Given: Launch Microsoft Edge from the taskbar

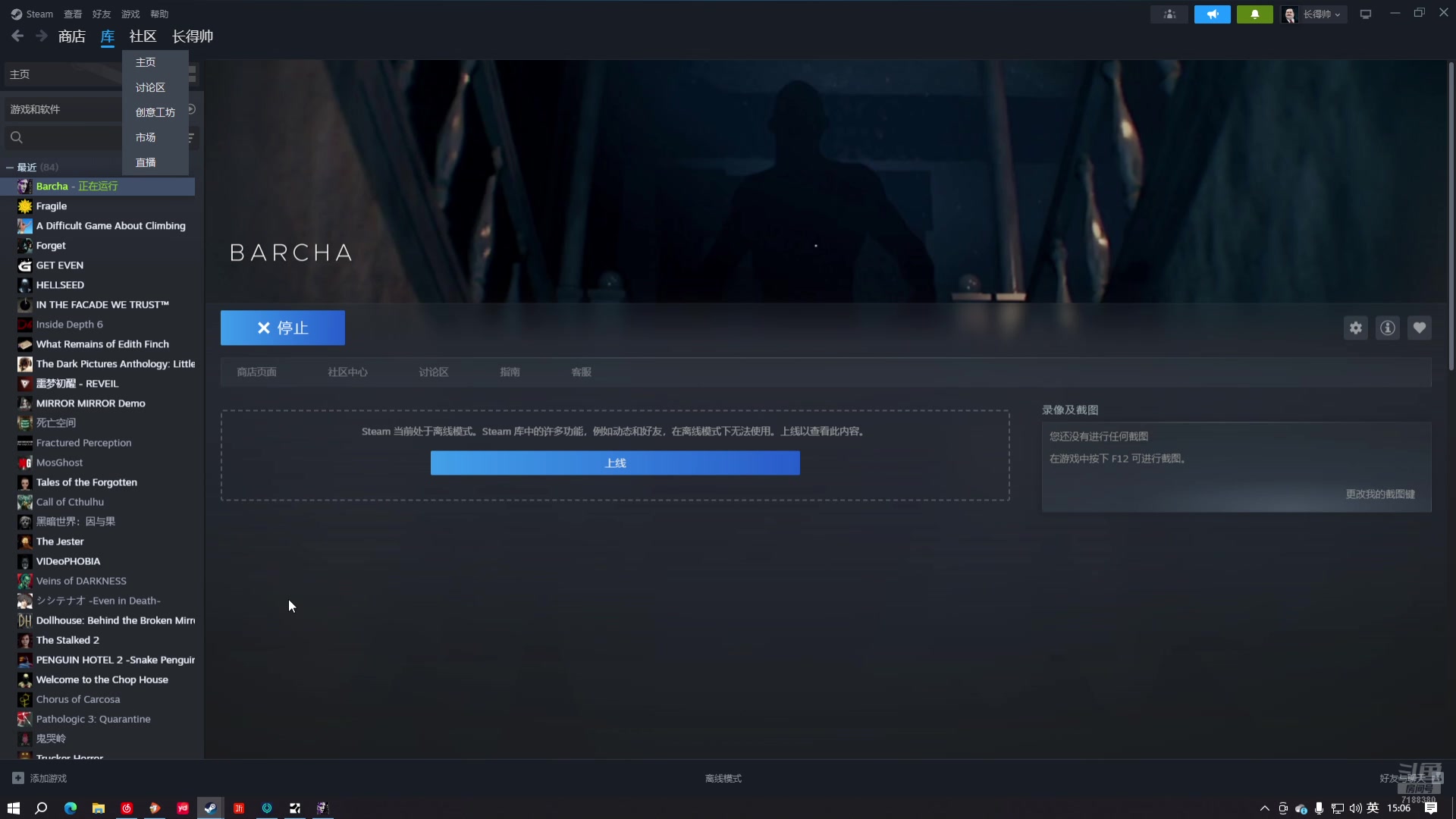Looking at the screenshot, I should 71,808.
